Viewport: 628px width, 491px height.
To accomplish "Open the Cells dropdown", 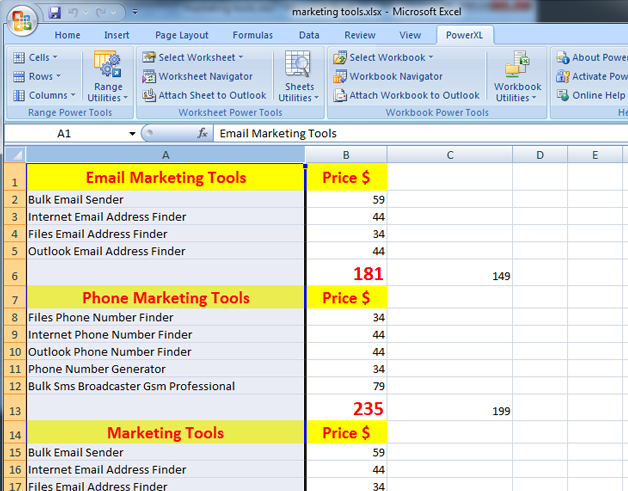I will pos(35,57).
